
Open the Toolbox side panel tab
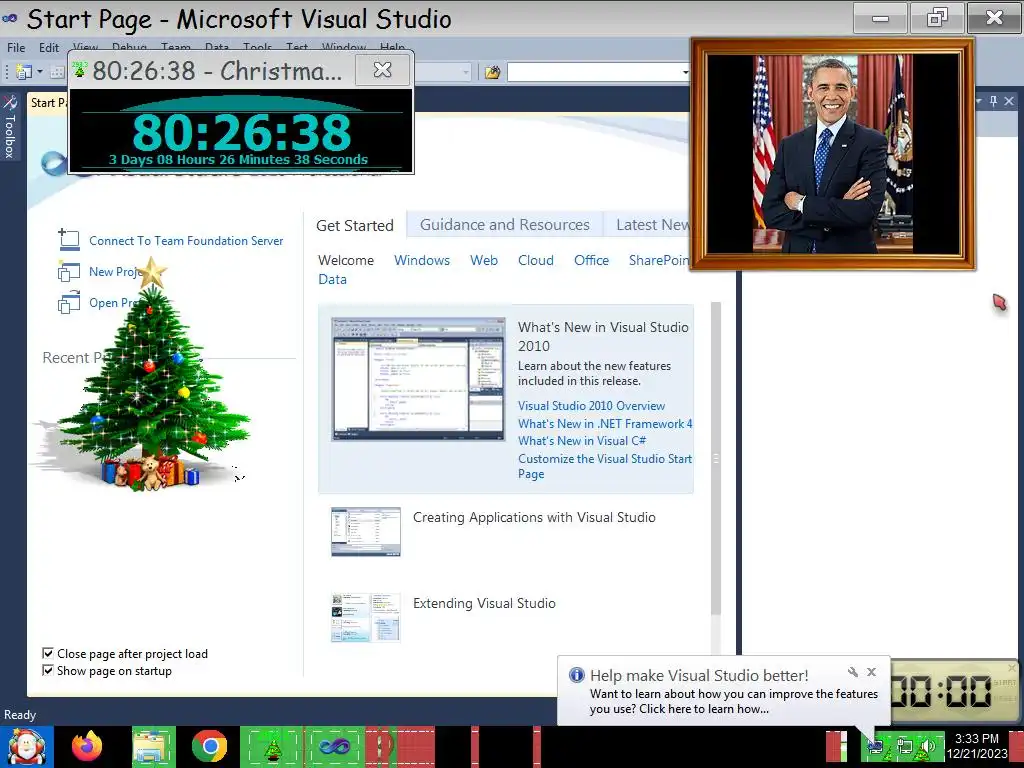click(x=10, y=127)
